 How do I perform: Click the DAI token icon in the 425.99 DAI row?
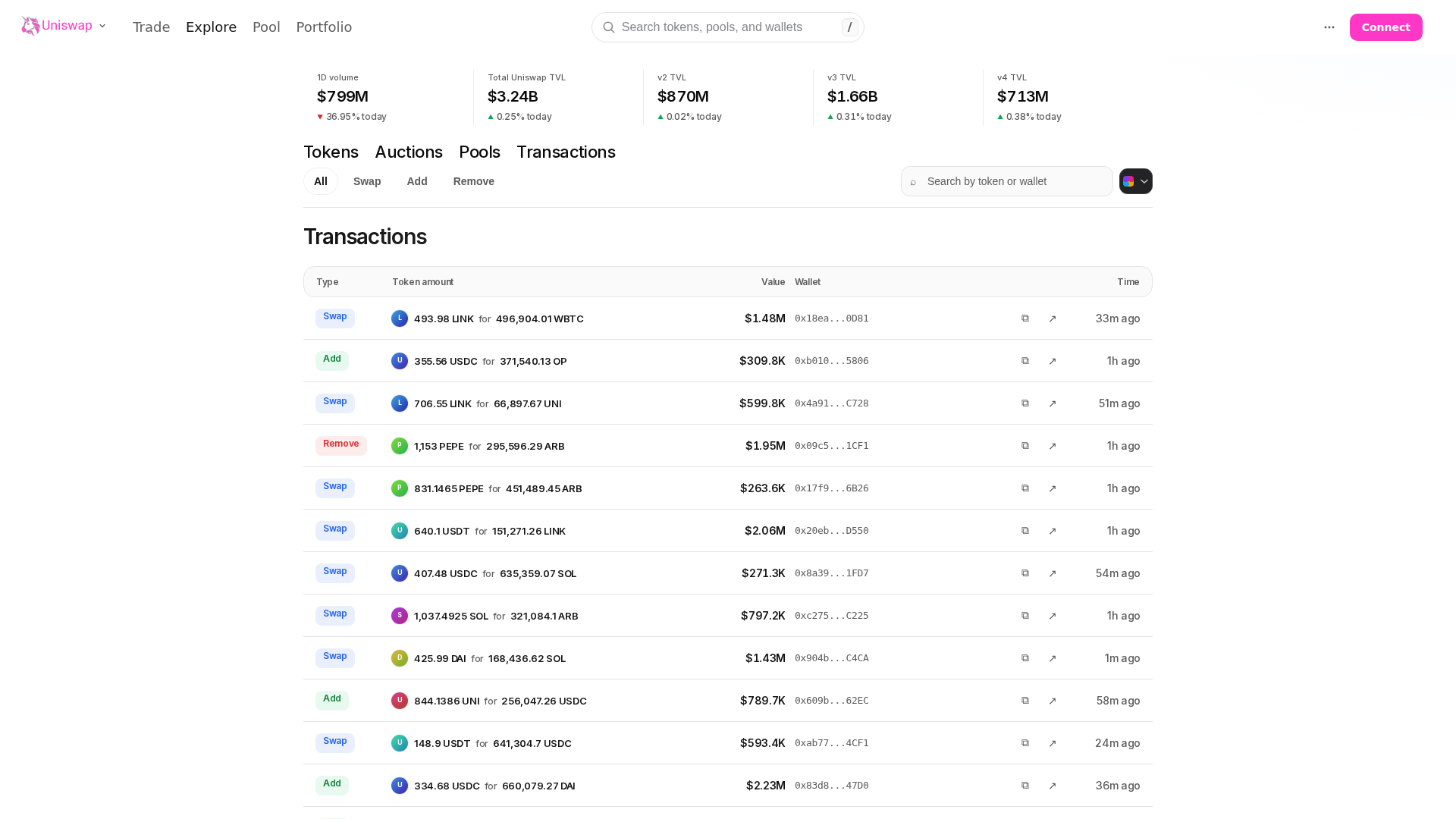point(400,658)
